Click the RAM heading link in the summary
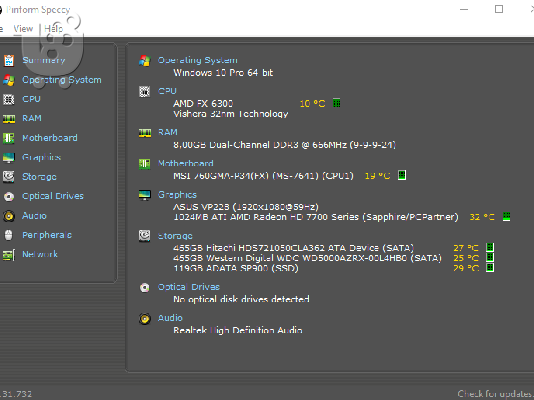 click(x=168, y=132)
